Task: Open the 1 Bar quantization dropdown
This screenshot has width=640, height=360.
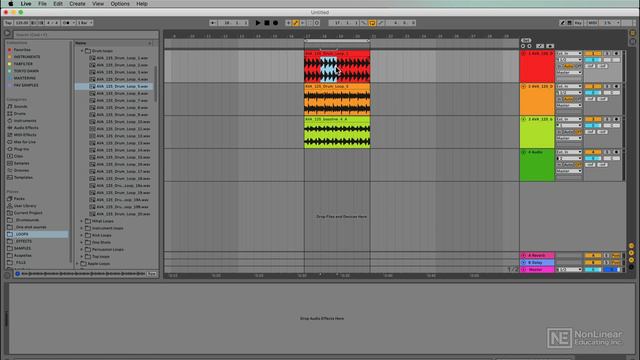Action: pos(85,23)
